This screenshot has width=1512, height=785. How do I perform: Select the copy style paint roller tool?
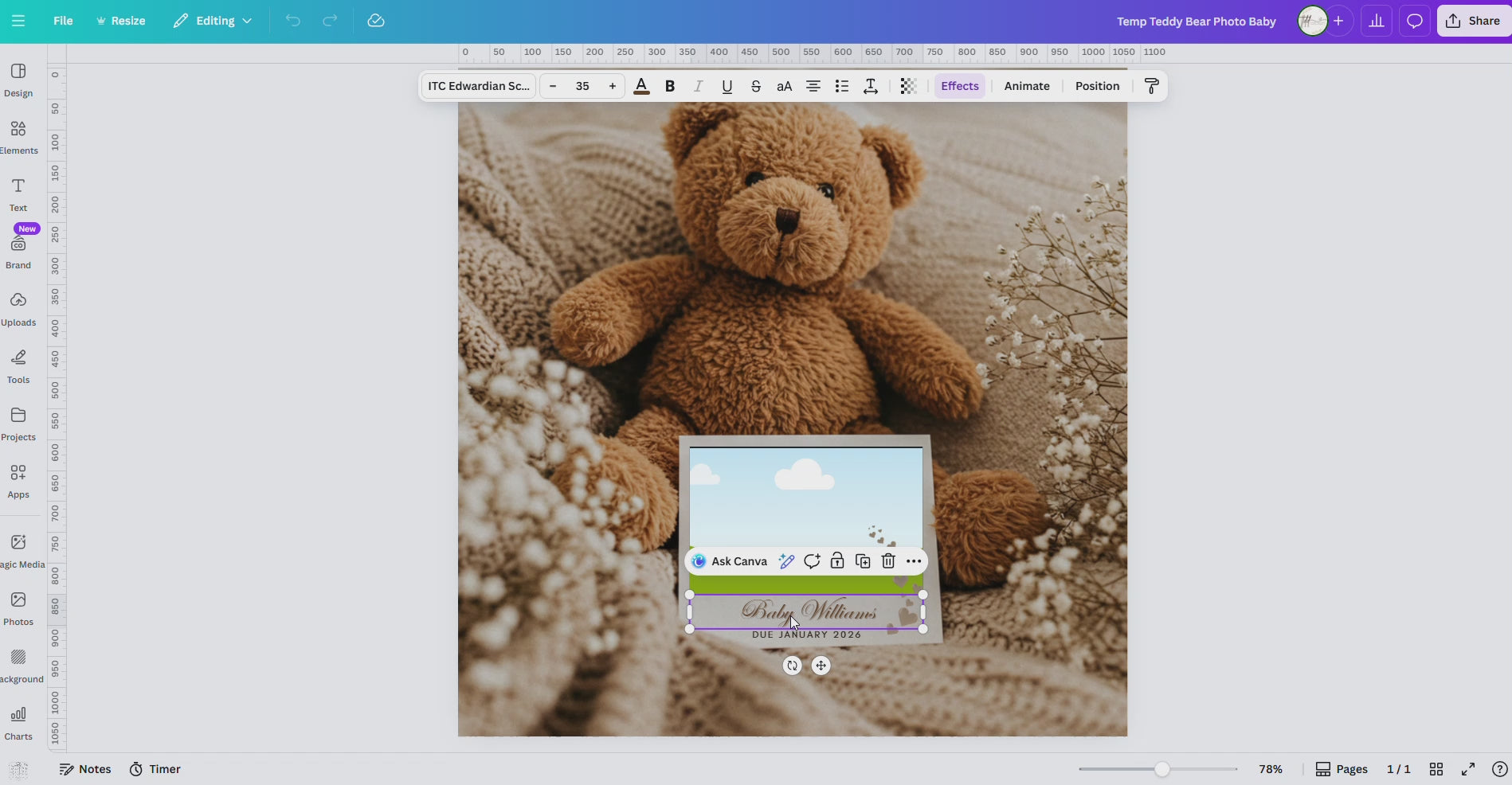coord(1151,85)
